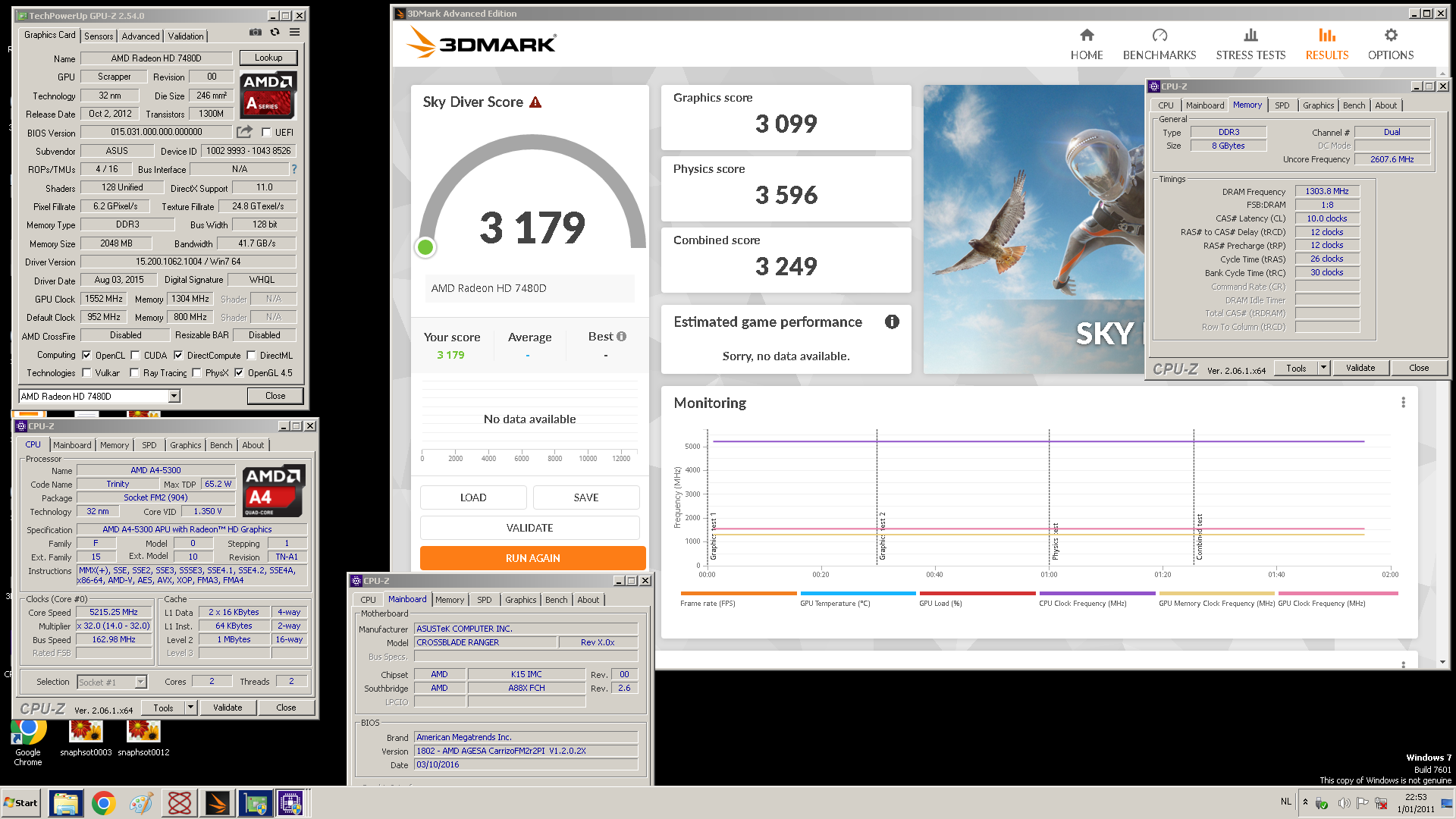
Task: Show hidden system tray icons
Action: (1305, 802)
